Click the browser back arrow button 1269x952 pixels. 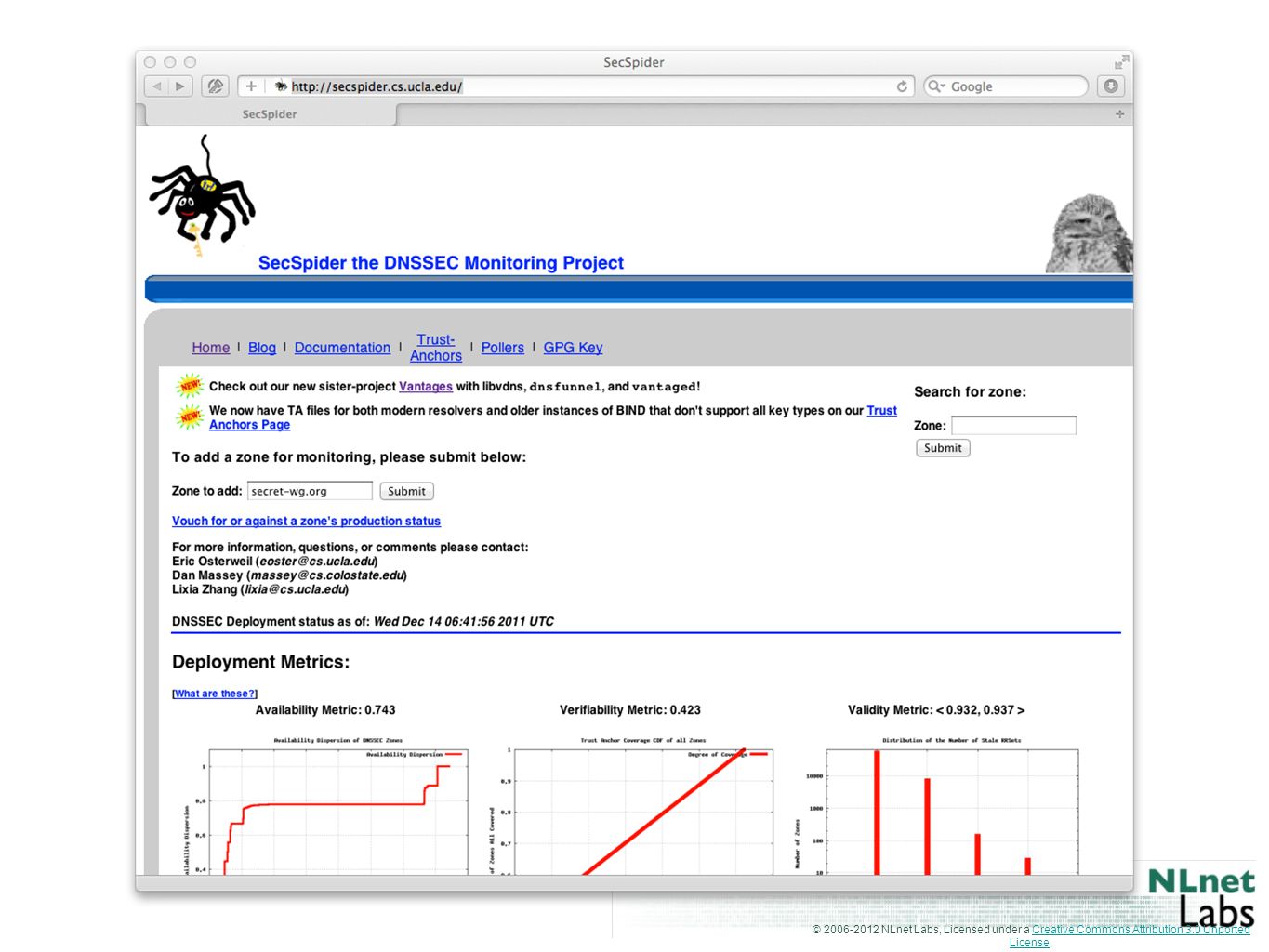[x=156, y=86]
